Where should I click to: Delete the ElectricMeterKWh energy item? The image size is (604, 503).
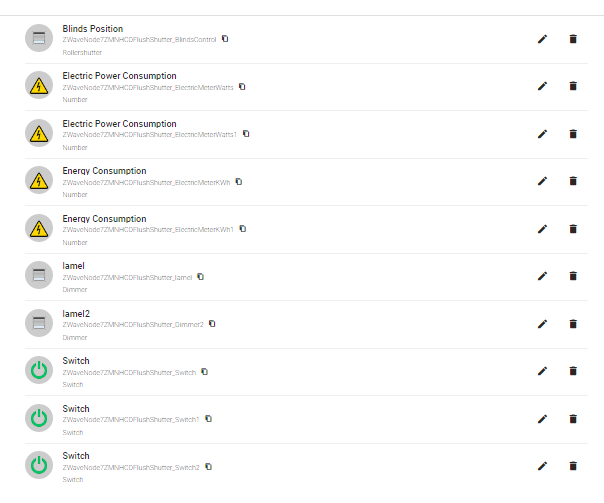click(x=573, y=181)
